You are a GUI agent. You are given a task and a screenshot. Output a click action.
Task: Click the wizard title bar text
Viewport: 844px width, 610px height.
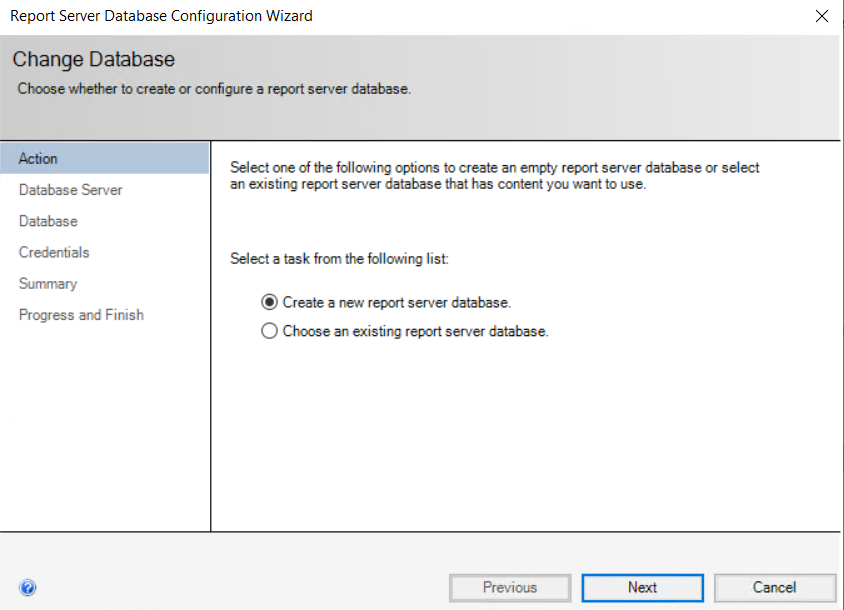(161, 16)
